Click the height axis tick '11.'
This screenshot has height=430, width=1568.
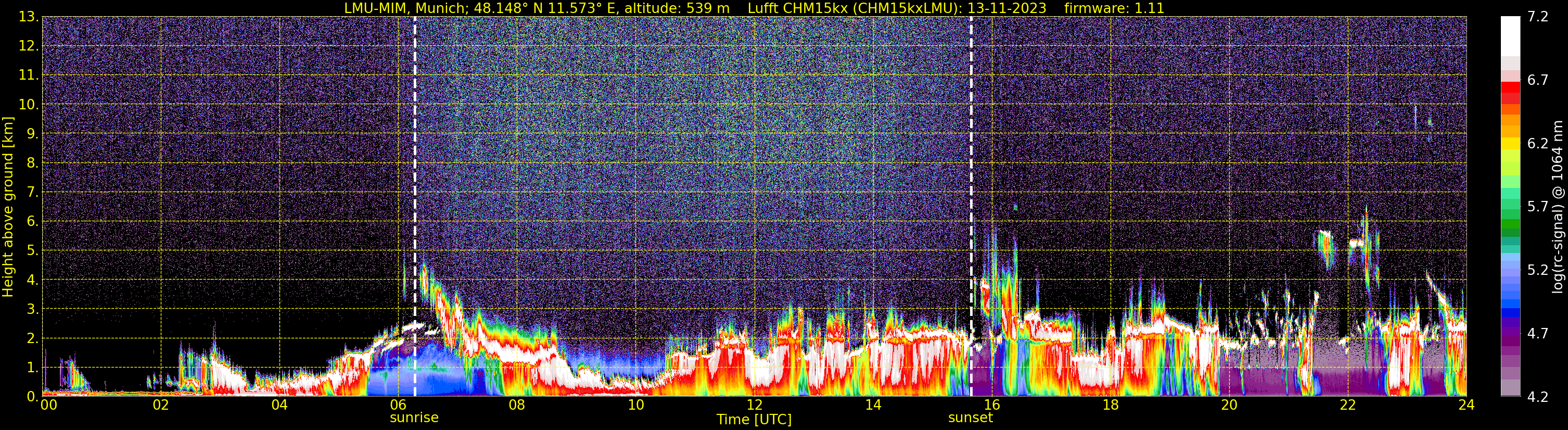29,75
